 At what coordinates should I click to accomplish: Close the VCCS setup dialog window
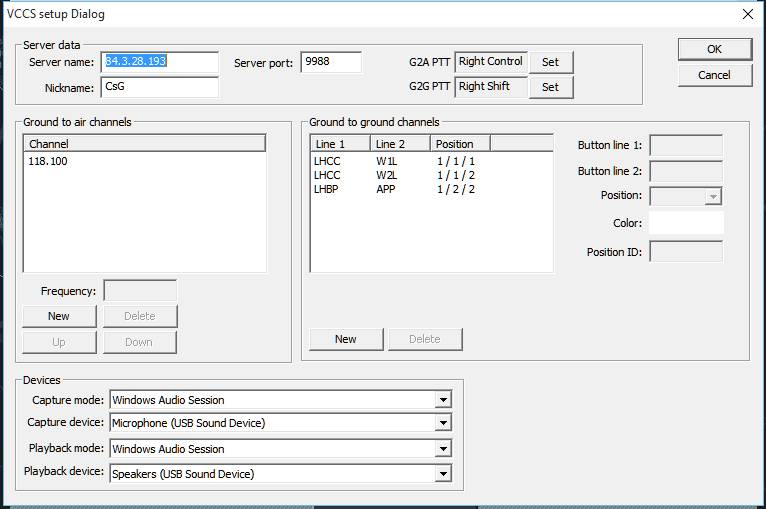[x=747, y=14]
